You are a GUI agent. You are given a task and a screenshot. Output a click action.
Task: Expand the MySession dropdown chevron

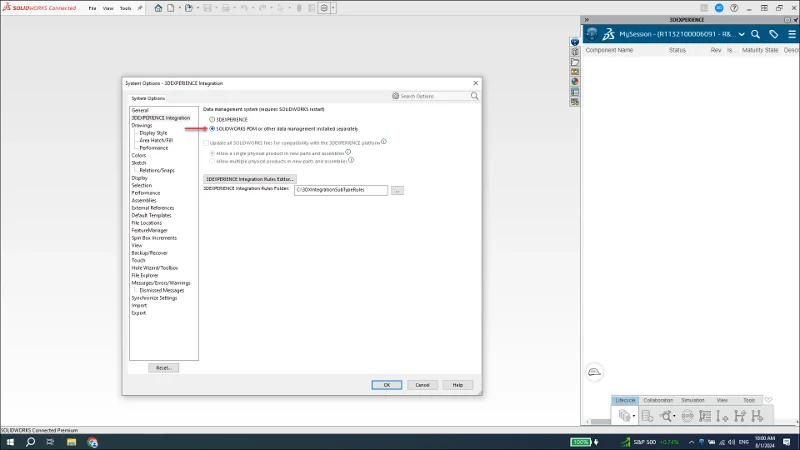coord(741,33)
